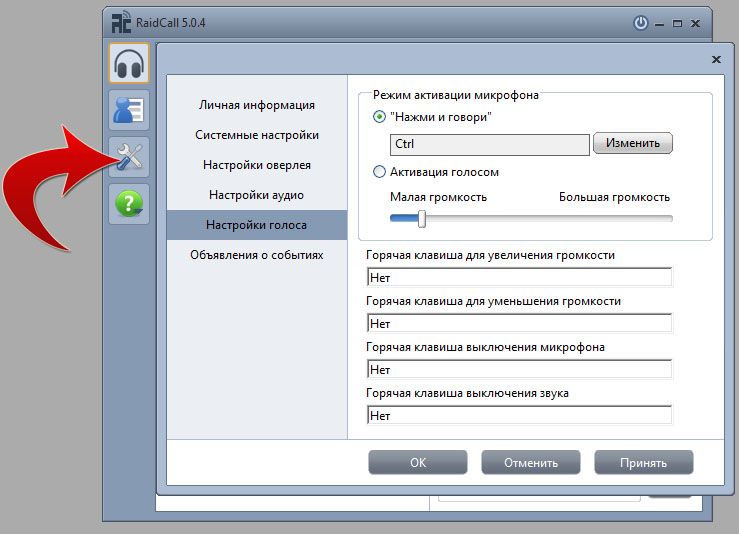The width and height of the screenshot is (739, 534).
Task: Click the Ctrl push-to-talk key field
Action: (x=490, y=144)
